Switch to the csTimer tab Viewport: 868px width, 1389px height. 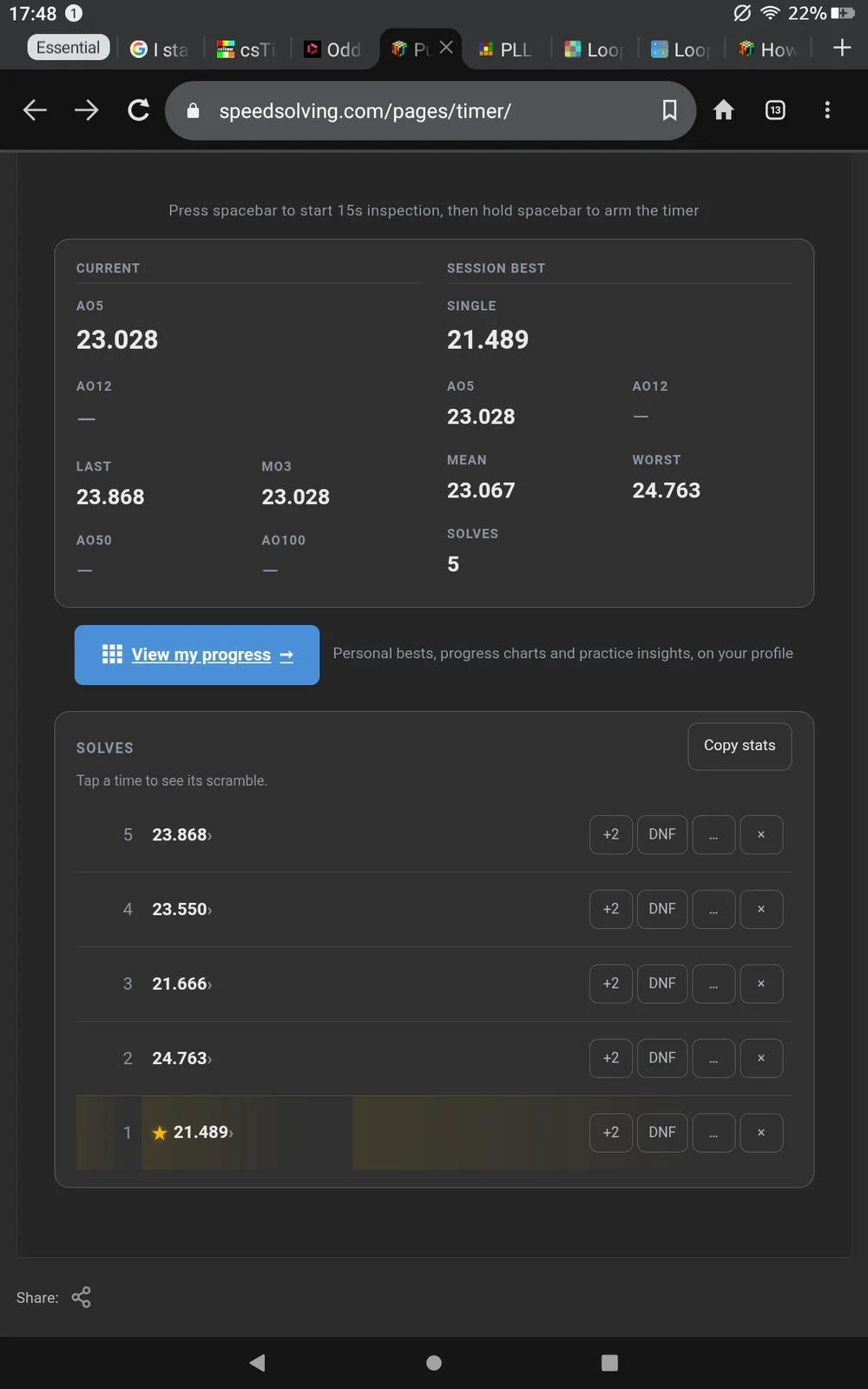point(247,49)
